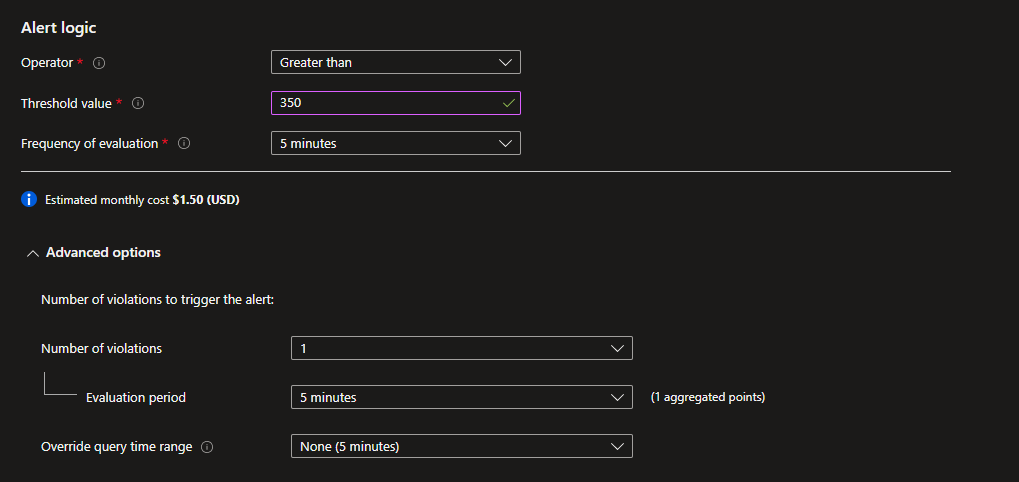Click the Frequency of evaluation info icon
Image resolution: width=1019 pixels, height=482 pixels.
pos(184,144)
